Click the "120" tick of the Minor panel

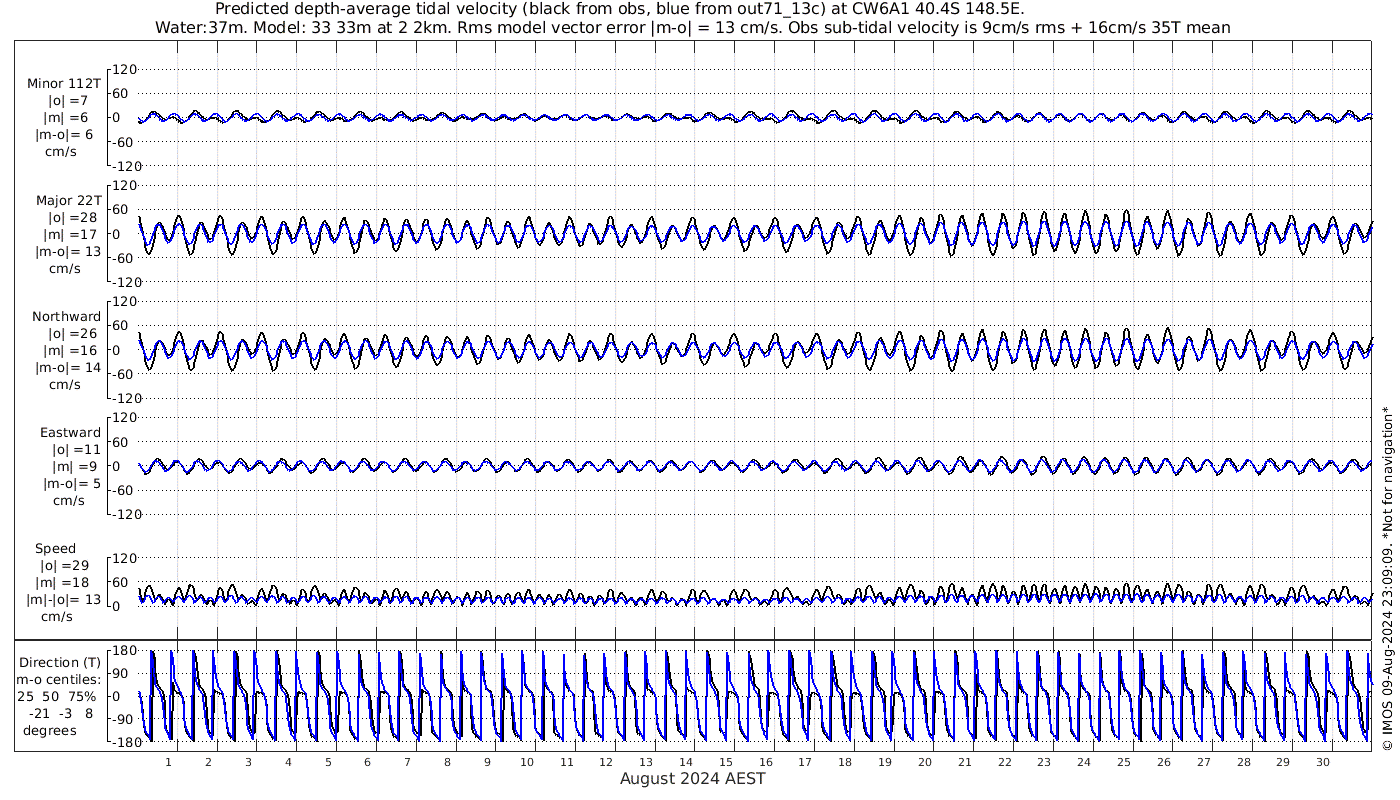pyautogui.click(x=124, y=69)
